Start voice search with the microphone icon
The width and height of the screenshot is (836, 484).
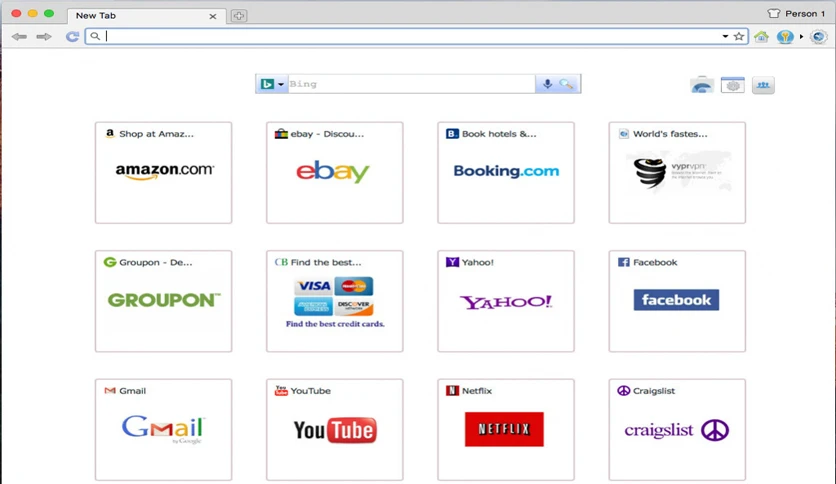(547, 84)
